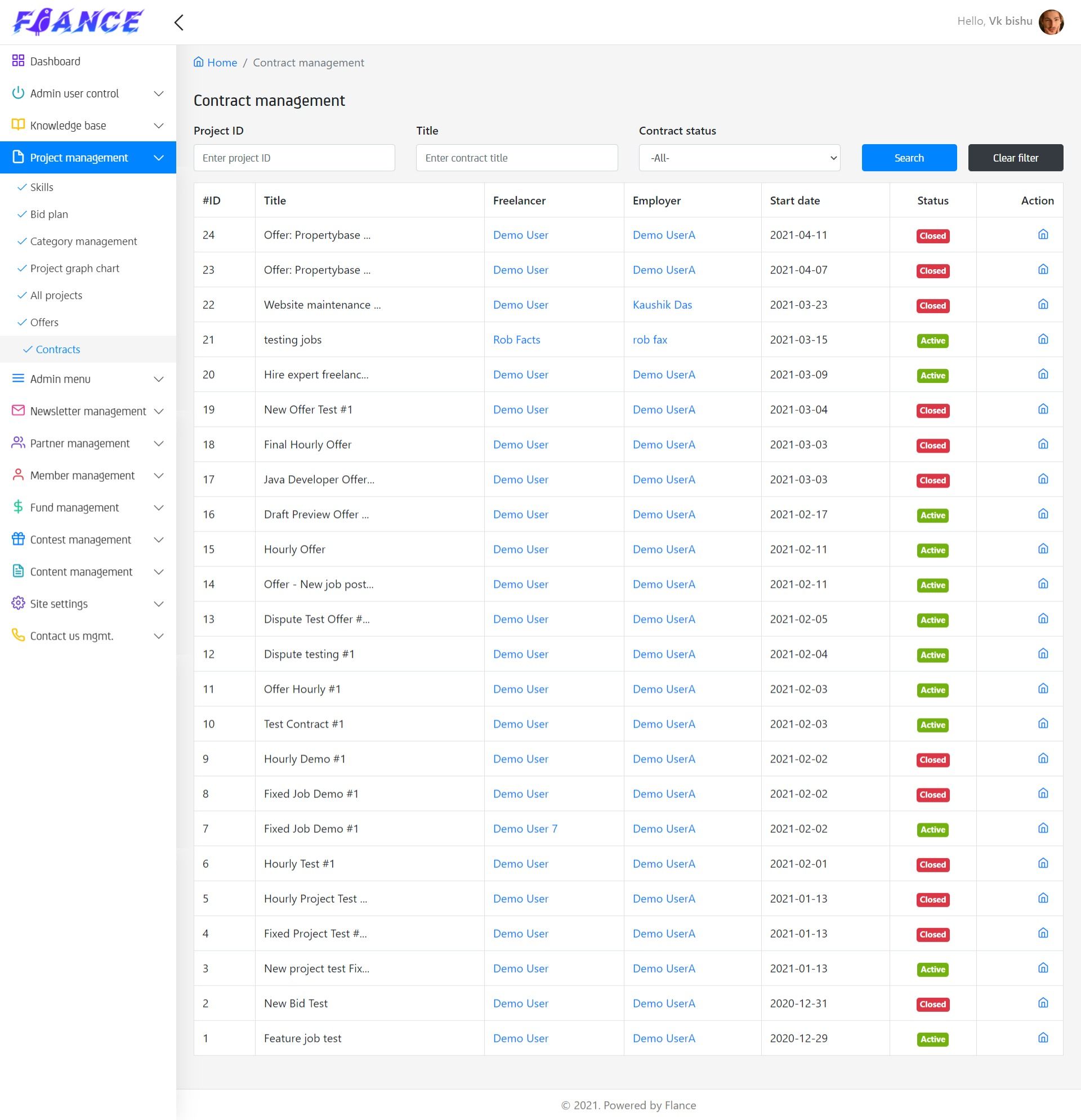This screenshot has width=1081, height=1120.
Task: Open action icon for contract 21
Action: pos(1043,340)
